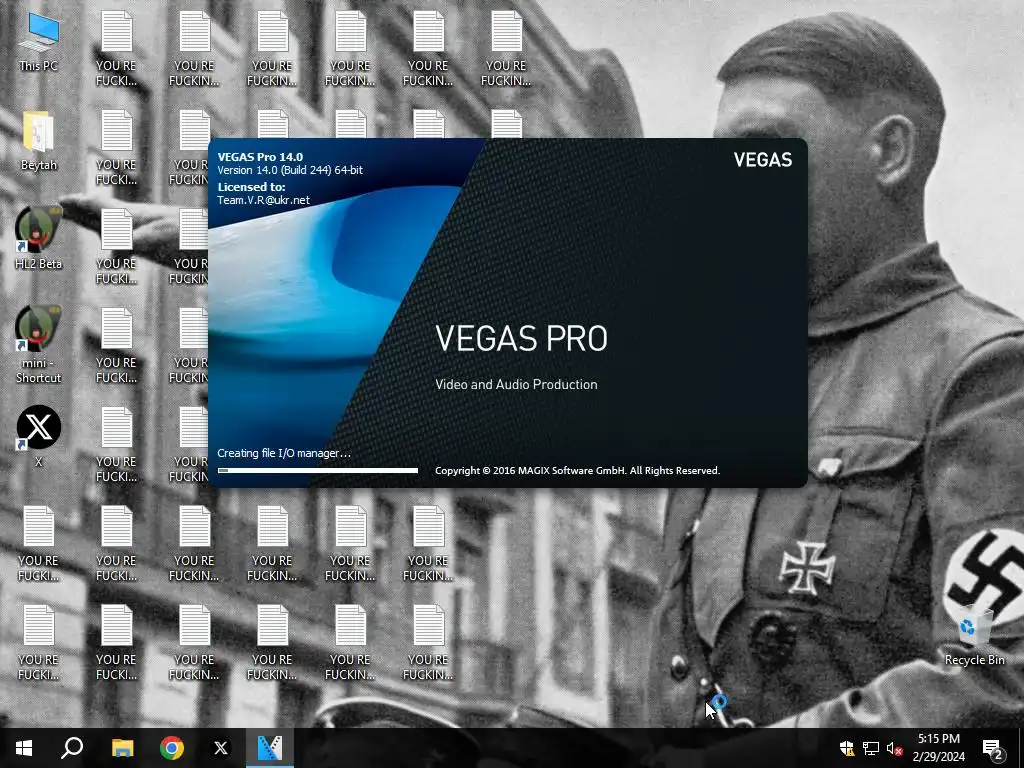Select the Beytah folder on desktop
This screenshot has height=768, width=1024.
[39, 140]
